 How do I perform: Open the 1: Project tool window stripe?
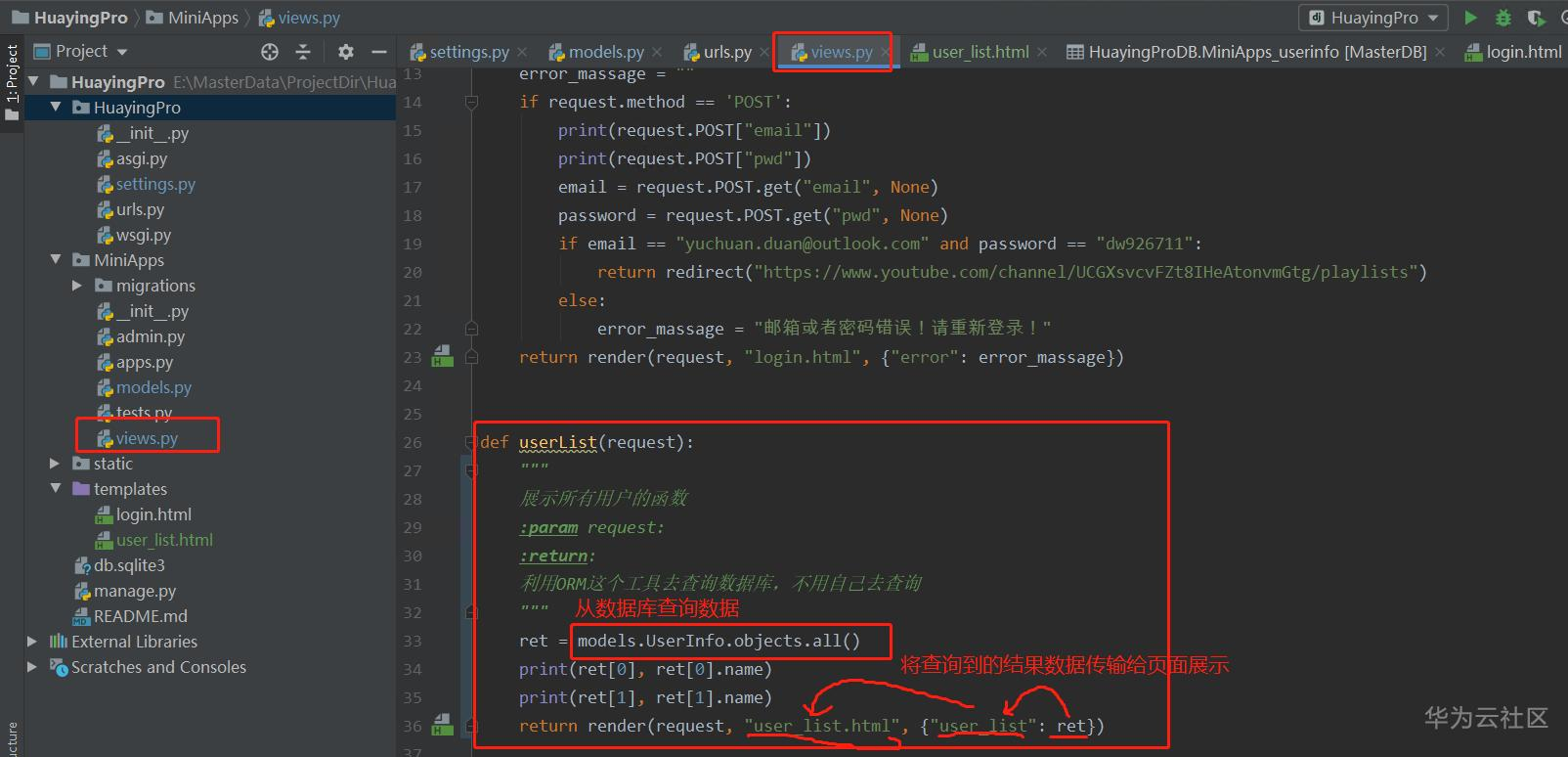[12, 82]
